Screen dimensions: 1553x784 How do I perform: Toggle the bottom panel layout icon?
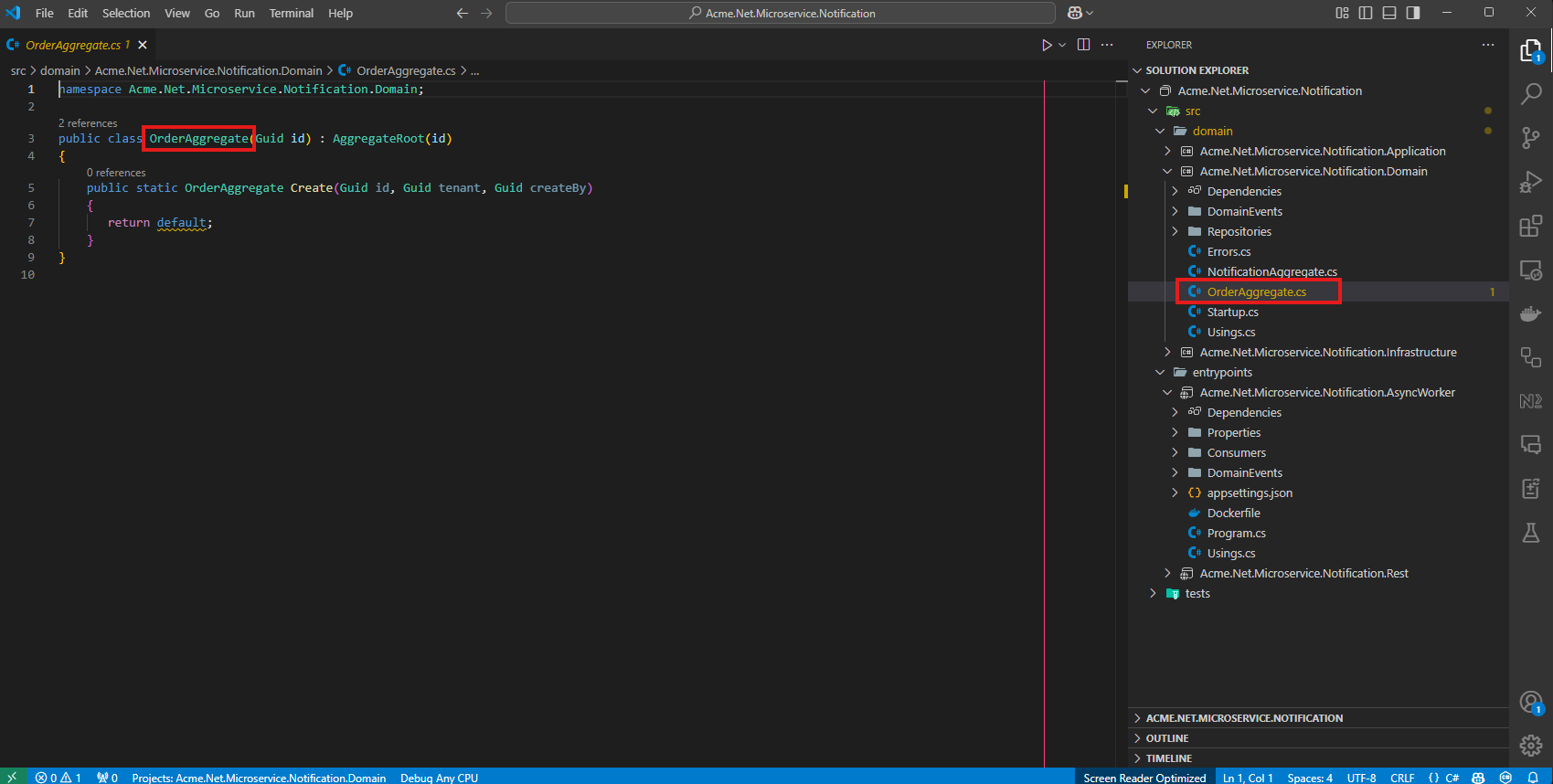1389,13
